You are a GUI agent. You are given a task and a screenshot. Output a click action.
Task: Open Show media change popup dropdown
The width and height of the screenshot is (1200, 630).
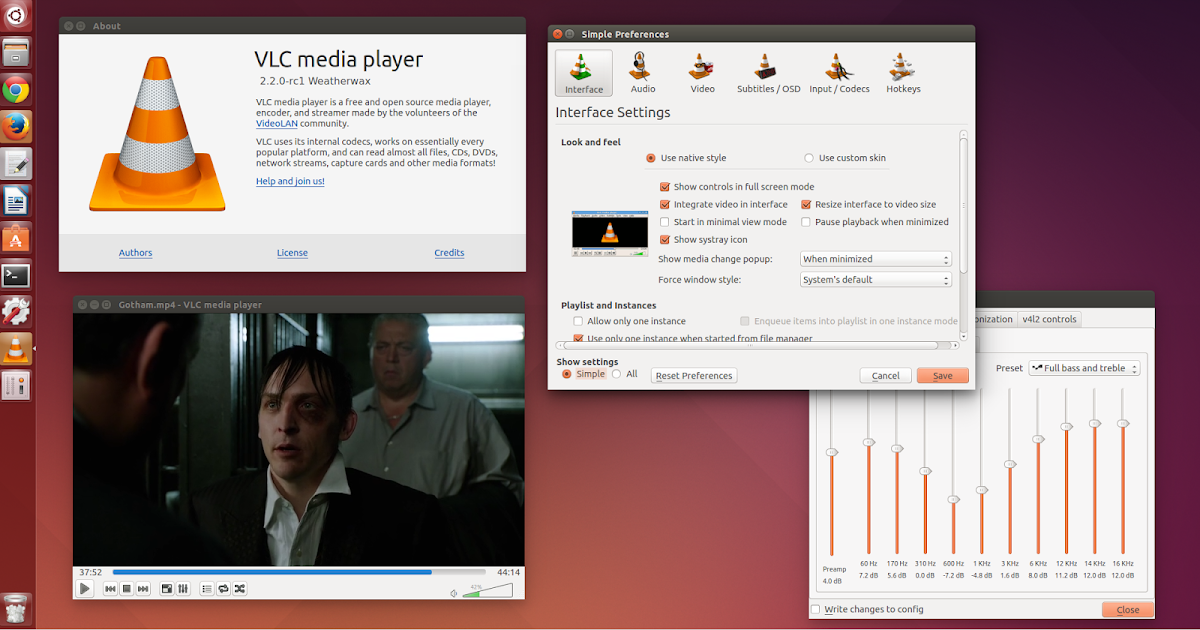click(876, 259)
